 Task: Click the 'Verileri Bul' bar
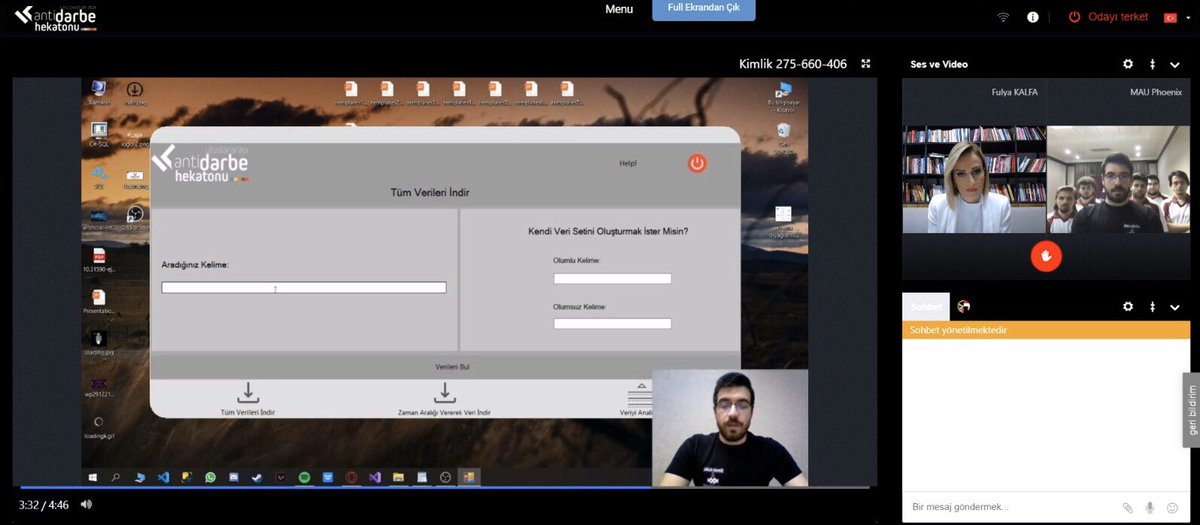coord(452,367)
